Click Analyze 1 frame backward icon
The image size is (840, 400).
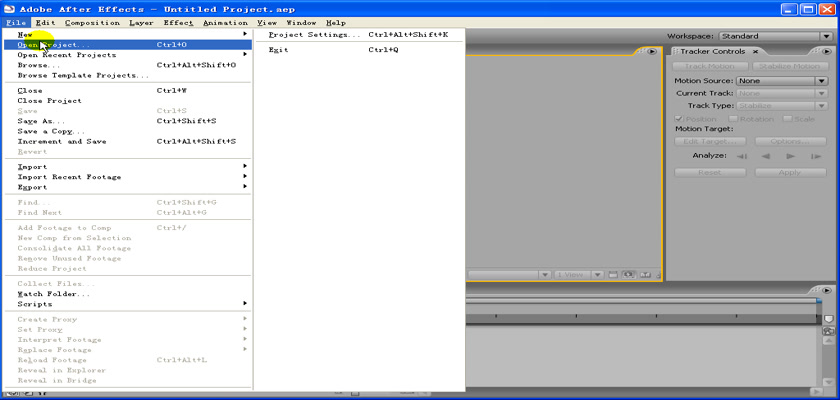click(x=742, y=156)
